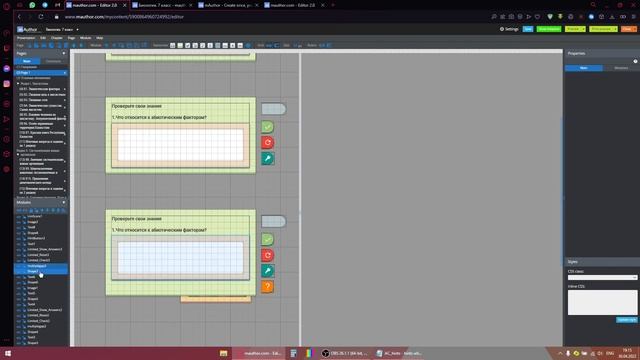Open File Explorer from the taskbar

(x=223, y=353)
